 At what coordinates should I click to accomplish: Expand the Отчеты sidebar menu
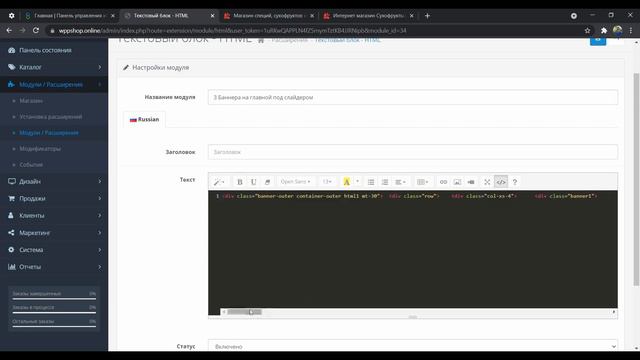tap(54, 267)
